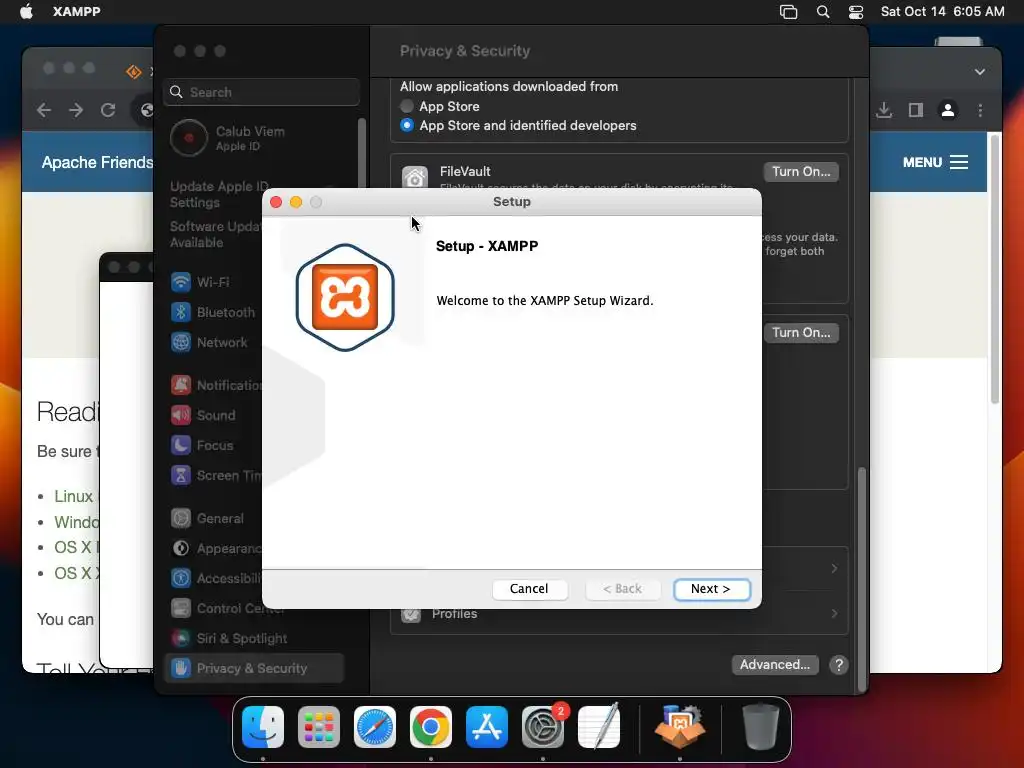Open App Store from the Dock

487,726
